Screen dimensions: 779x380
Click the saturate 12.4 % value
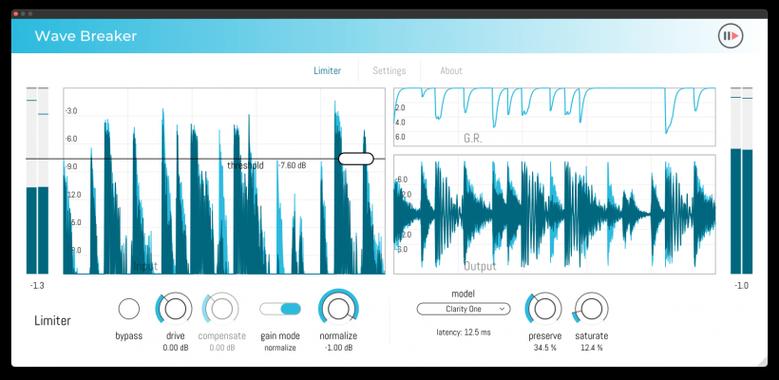pos(591,348)
